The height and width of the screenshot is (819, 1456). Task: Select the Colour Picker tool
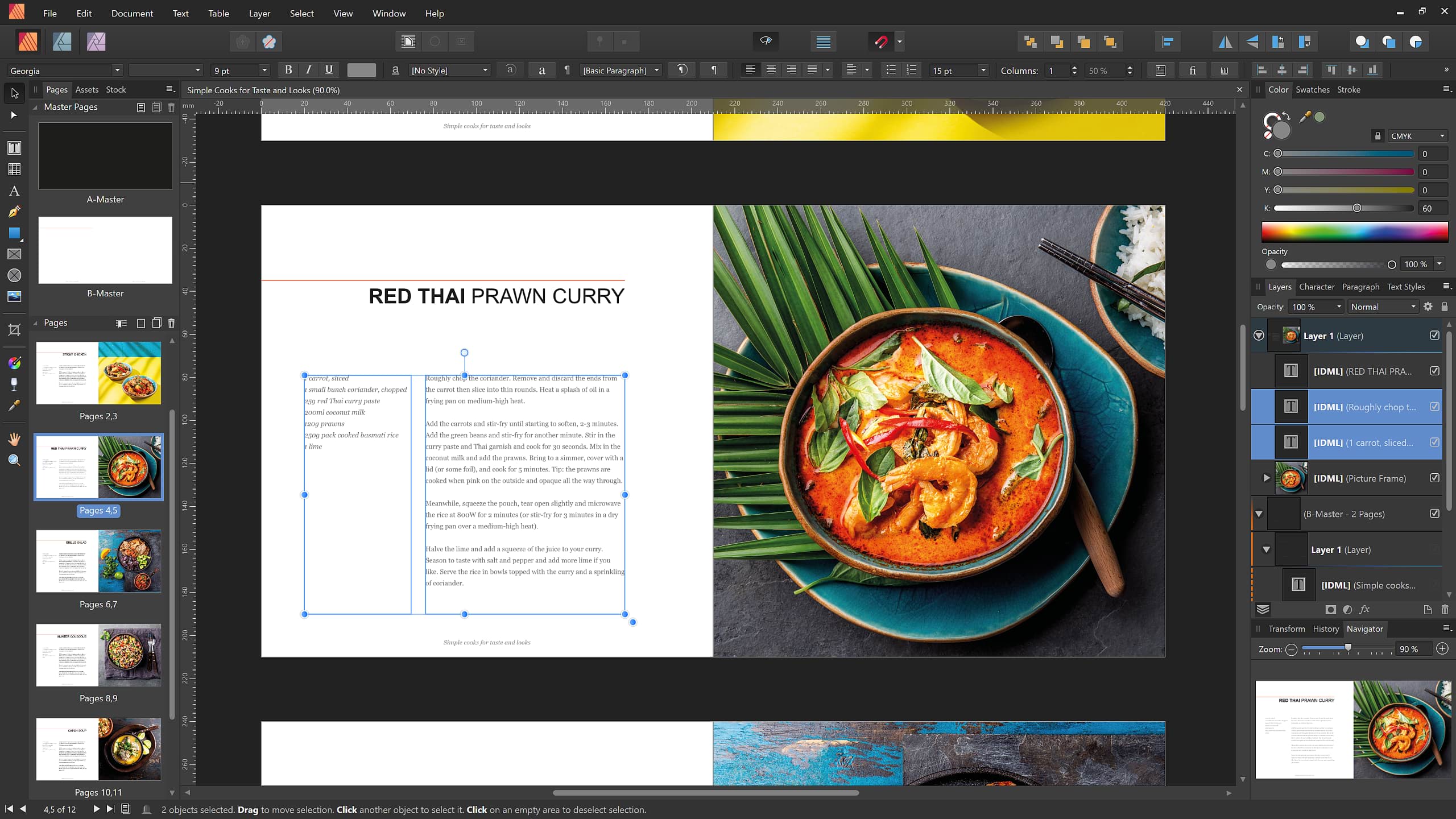tap(14, 404)
